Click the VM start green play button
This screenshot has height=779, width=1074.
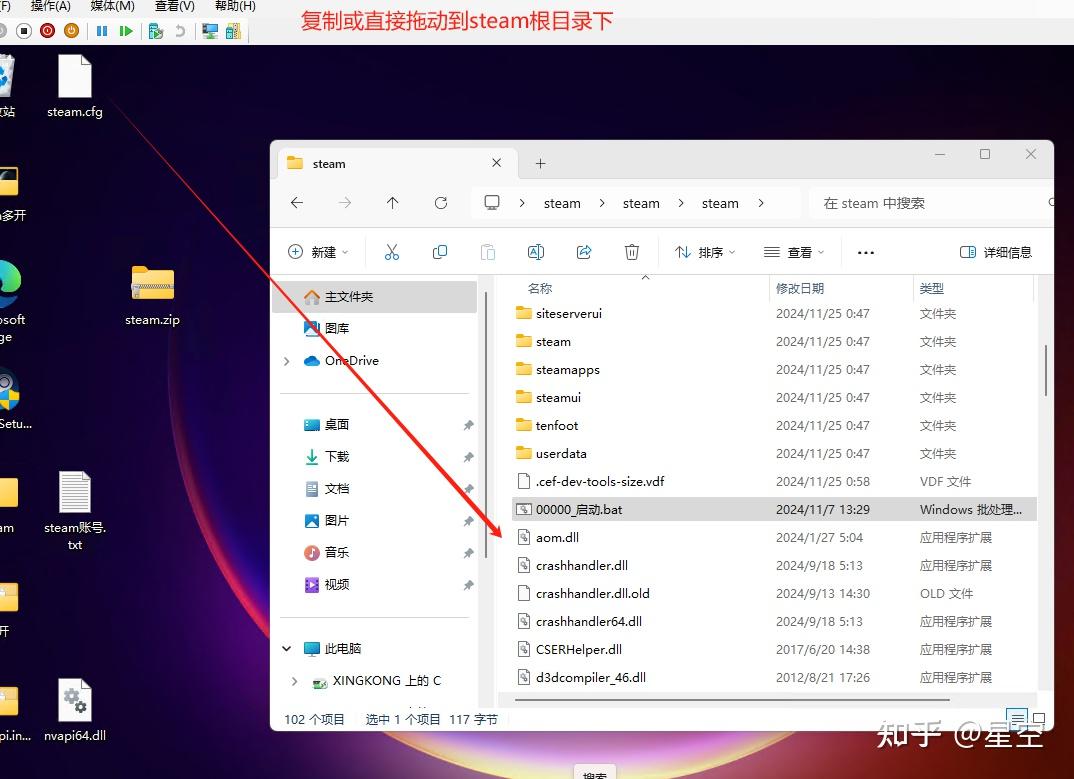point(125,31)
